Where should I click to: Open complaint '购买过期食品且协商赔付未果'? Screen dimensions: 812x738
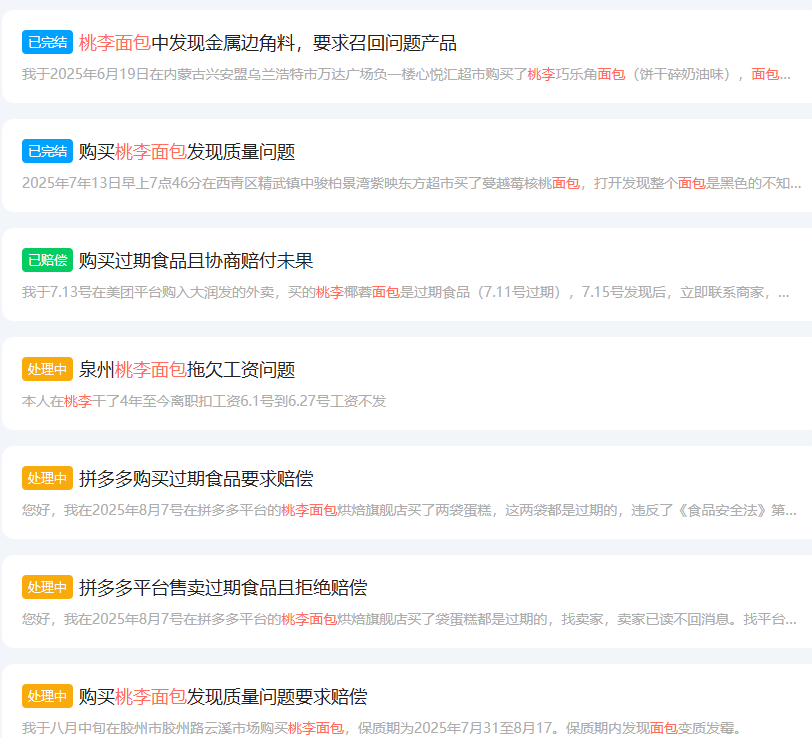tap(196, 261)
